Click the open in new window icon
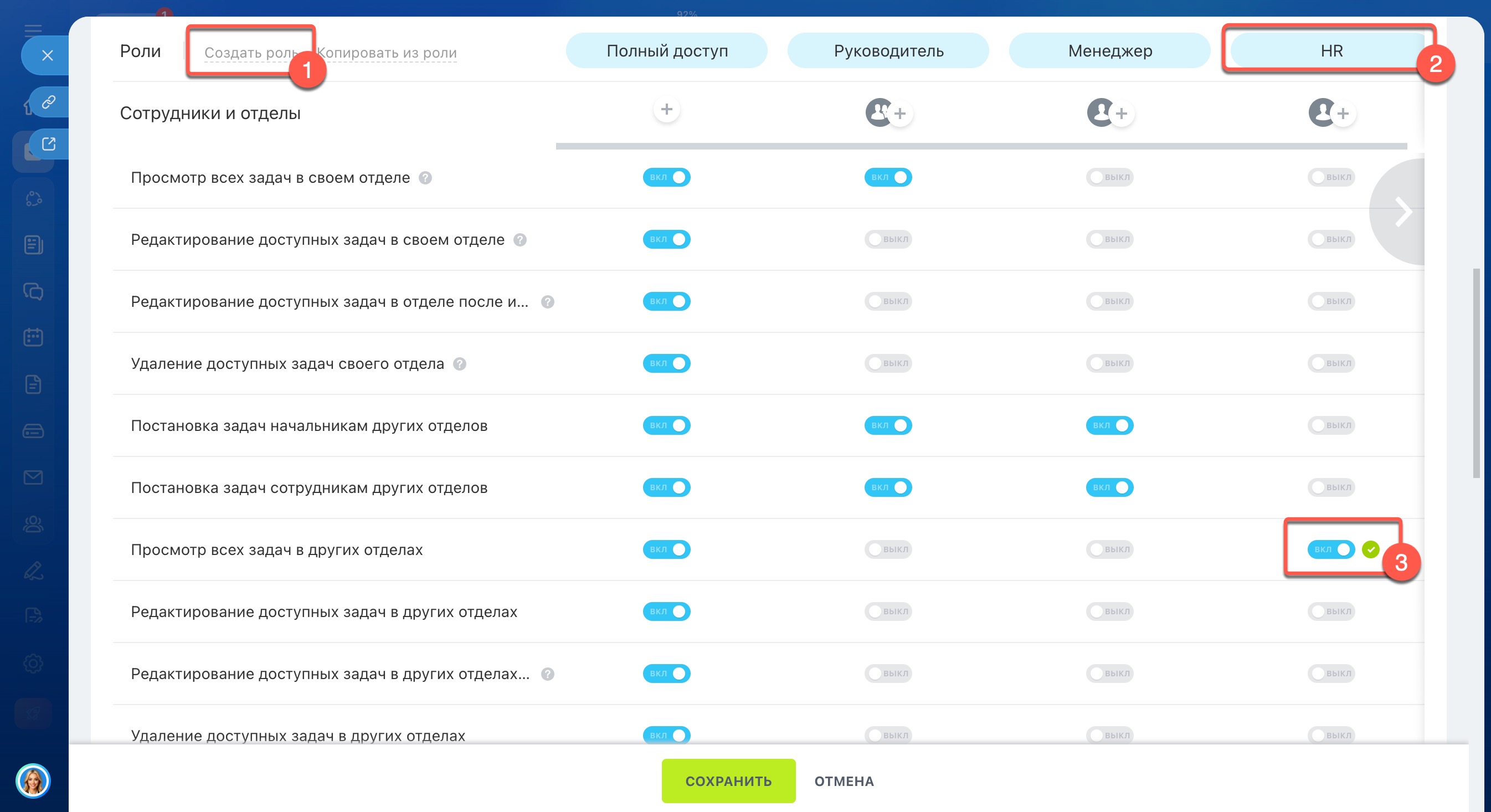Image resolution: width=1491 pixels, height=812 pixels. pos(49,143)
